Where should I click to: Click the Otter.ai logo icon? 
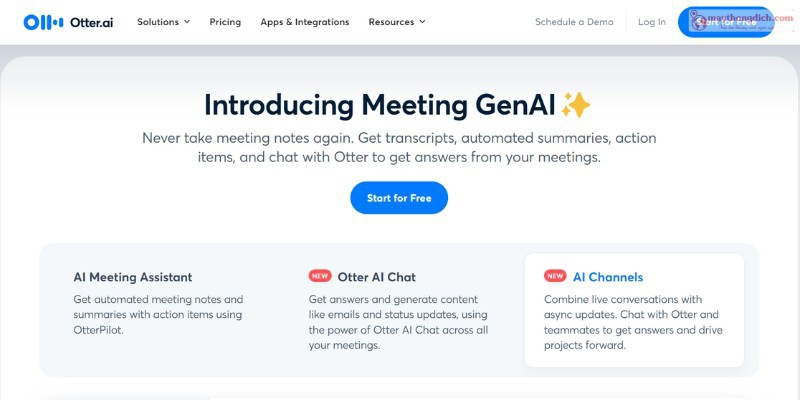point(43,22)
